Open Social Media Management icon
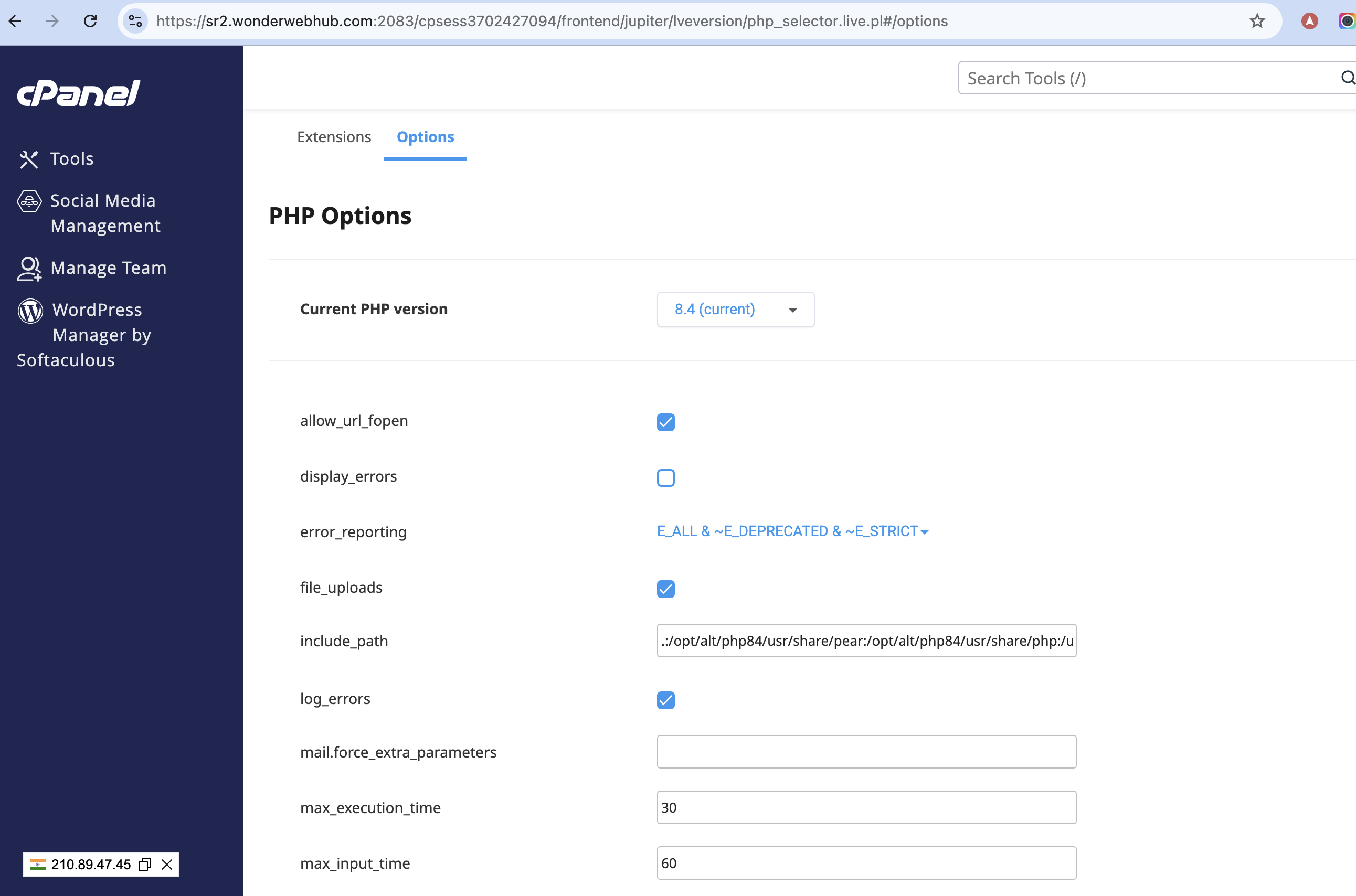1356x896 pixels. 29,201
